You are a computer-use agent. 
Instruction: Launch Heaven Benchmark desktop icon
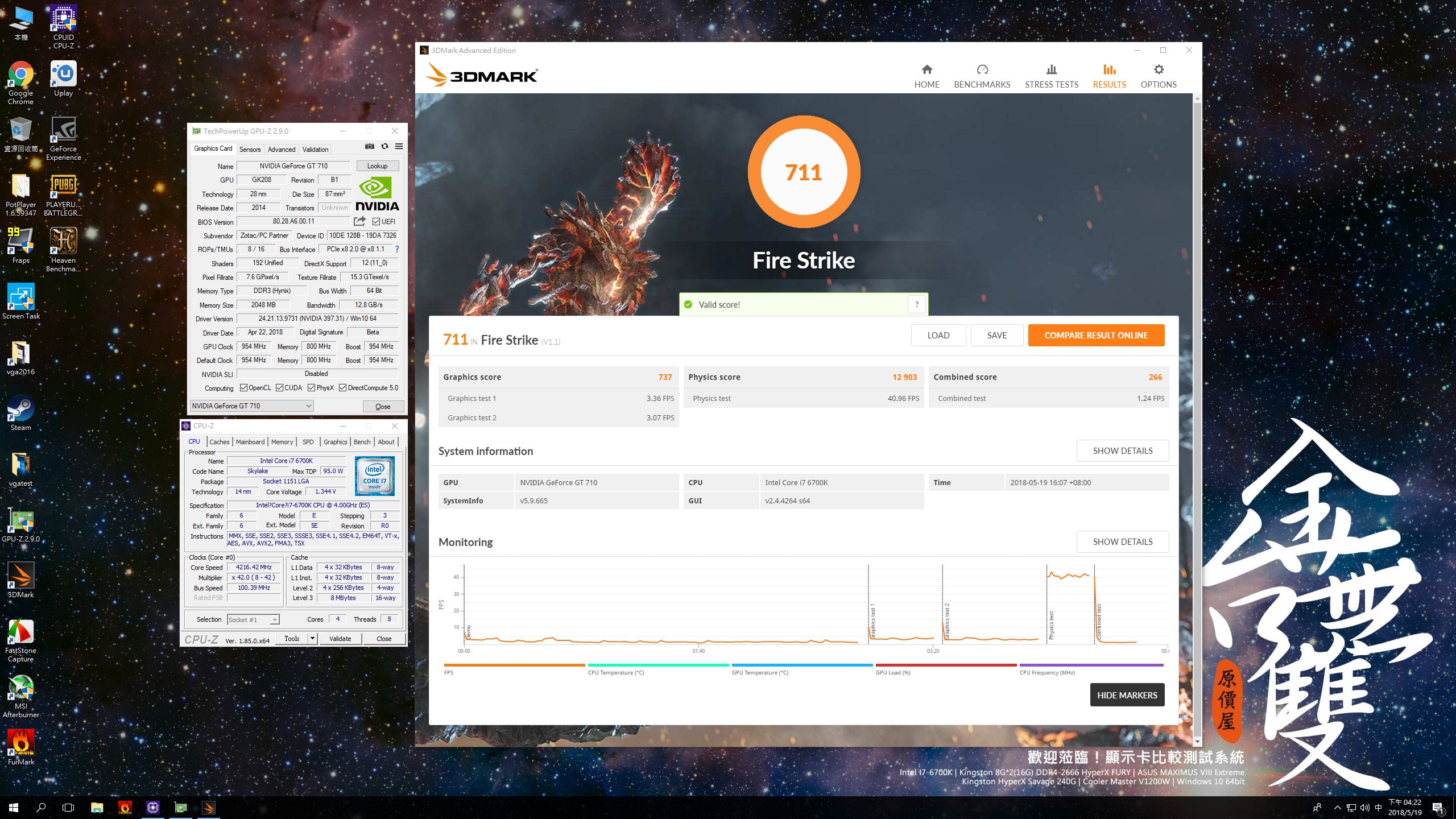coord(63,250)
